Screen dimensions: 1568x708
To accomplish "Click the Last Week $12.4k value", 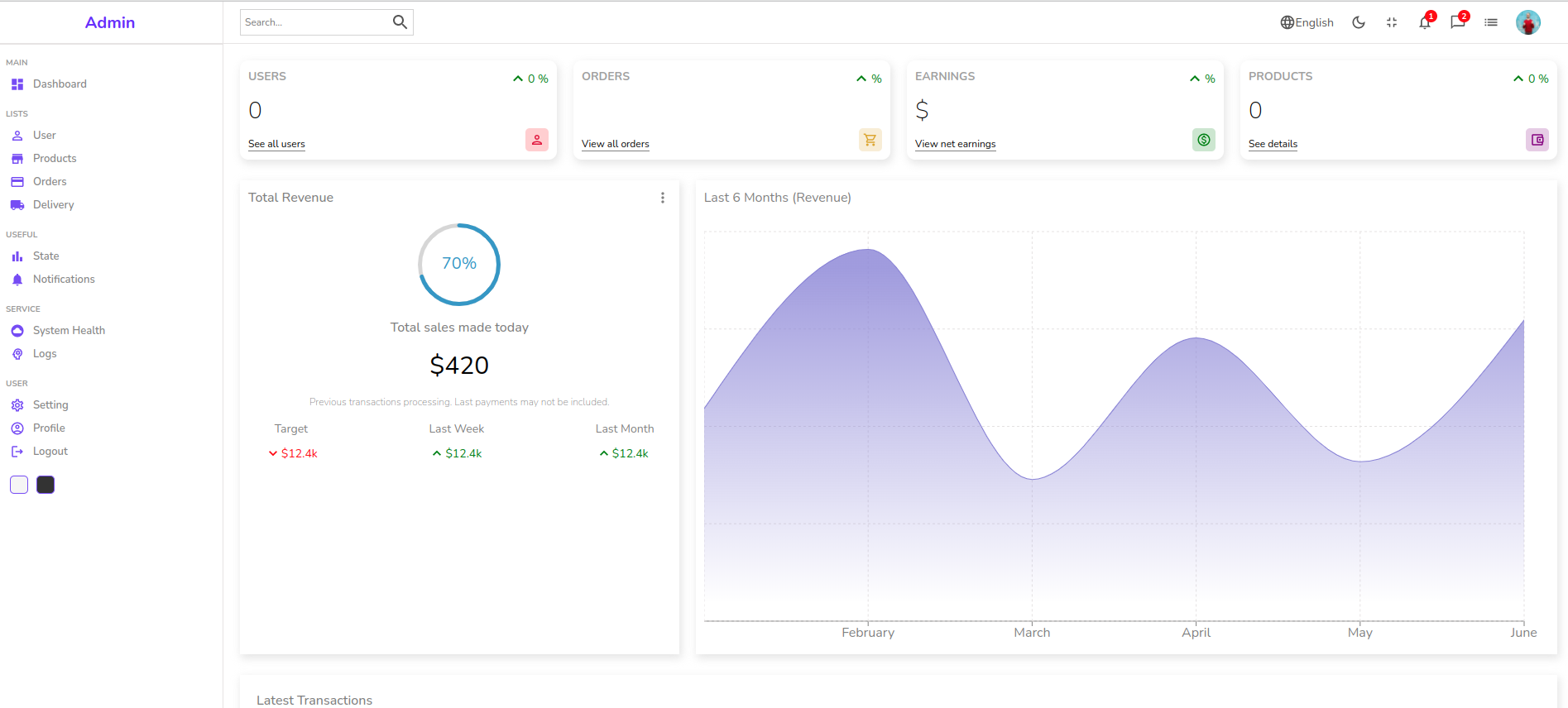I will [x=457, y=453].
